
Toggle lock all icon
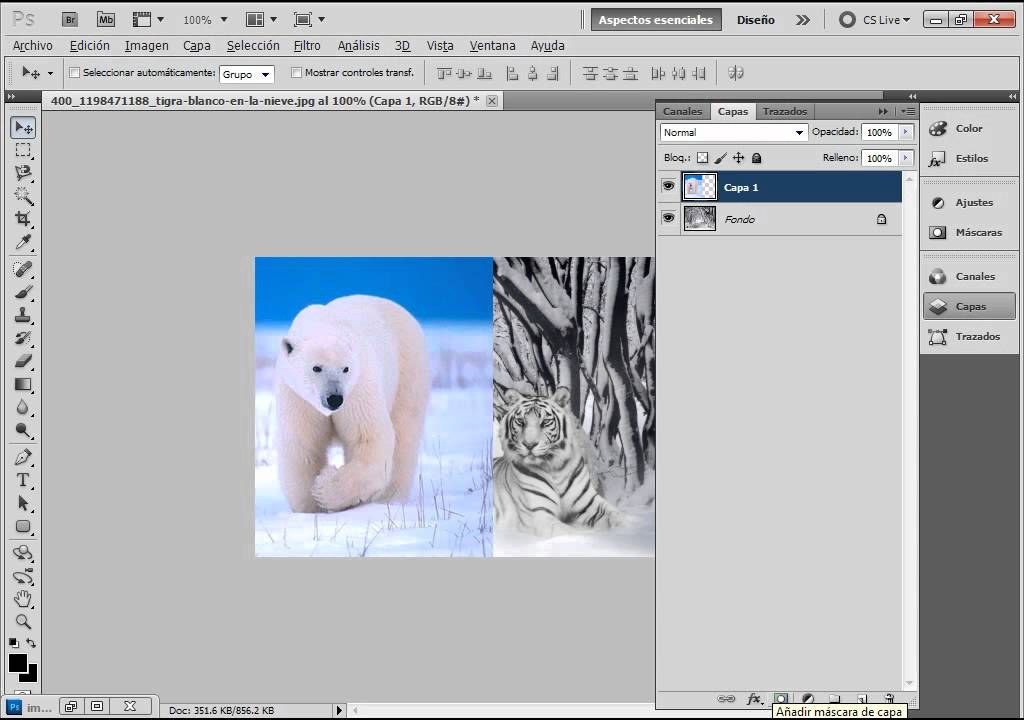[756, 157]
